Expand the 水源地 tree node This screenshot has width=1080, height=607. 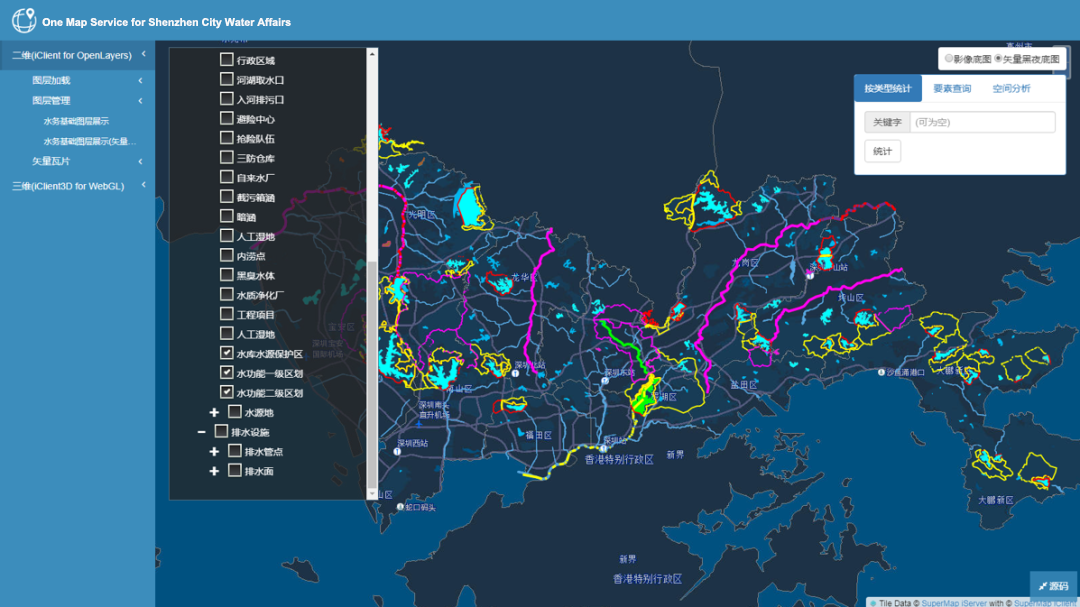(x=214, y=412)
